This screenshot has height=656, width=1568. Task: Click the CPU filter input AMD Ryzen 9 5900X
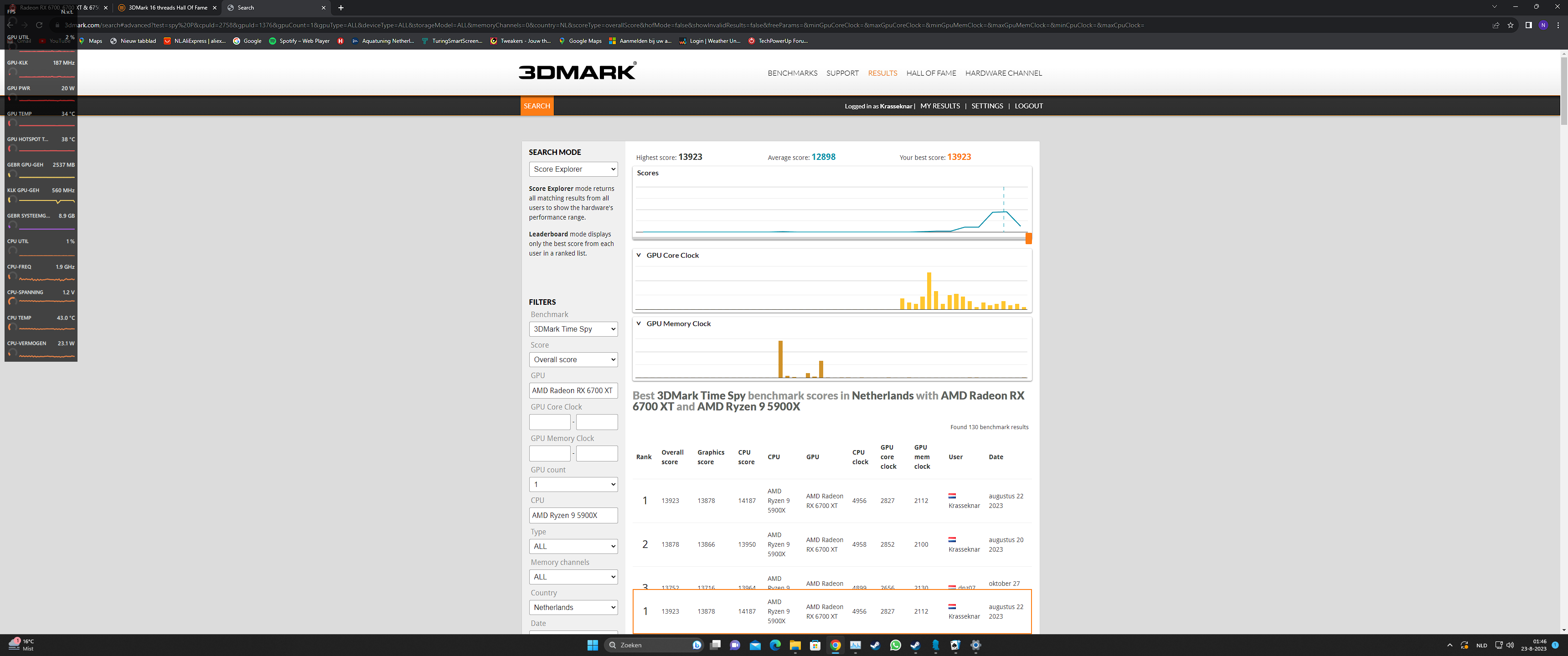point(573,515)
